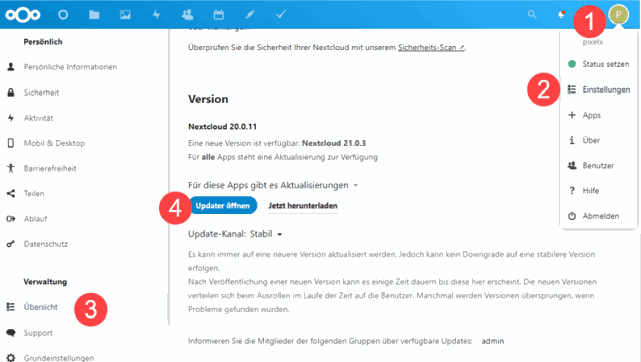Click the person icon beside Persönliche Informationen
The image size is (641, 362).
(11, 67)
